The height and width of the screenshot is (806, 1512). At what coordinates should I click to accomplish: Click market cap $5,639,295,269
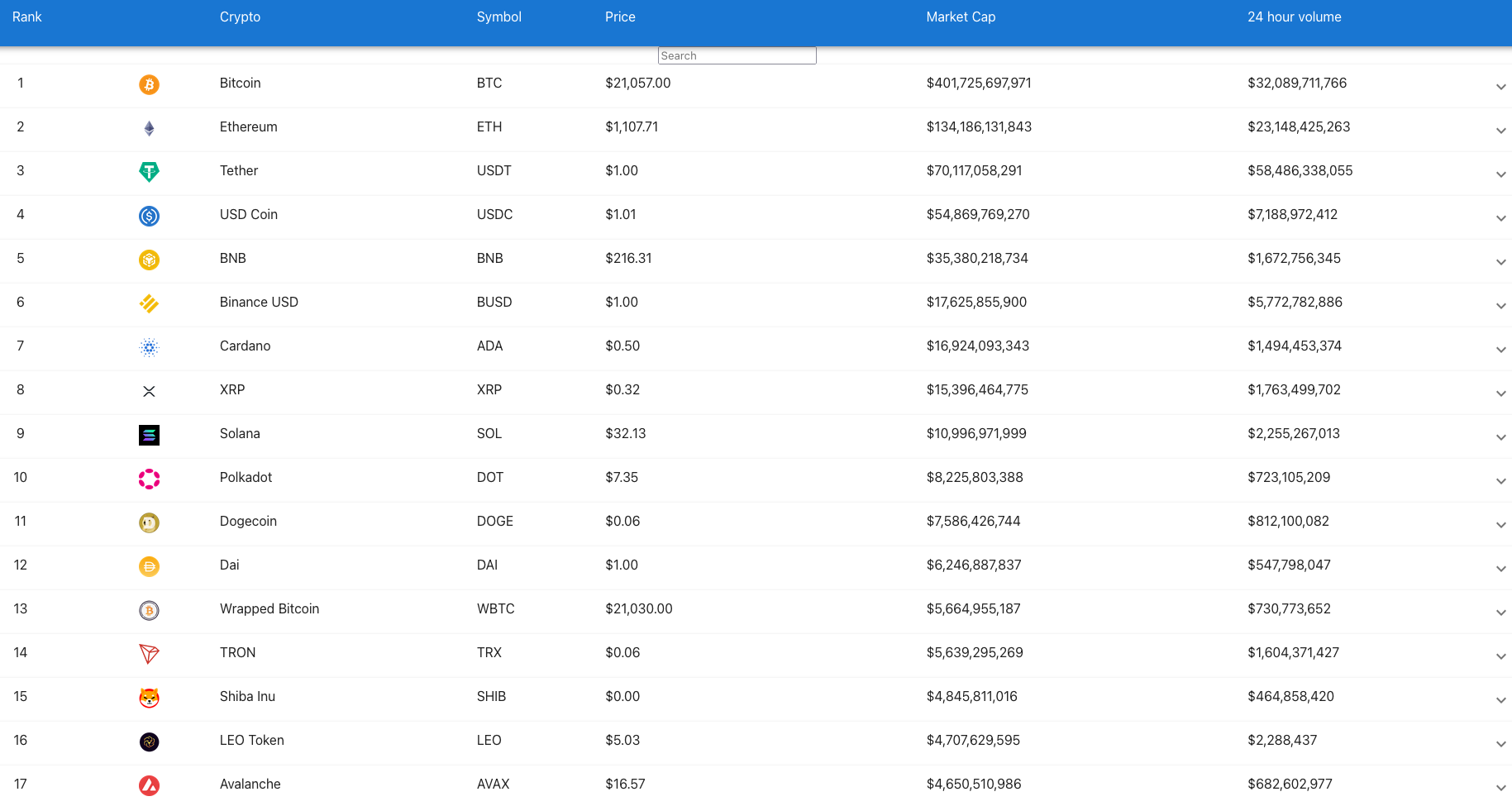(975, 652)
